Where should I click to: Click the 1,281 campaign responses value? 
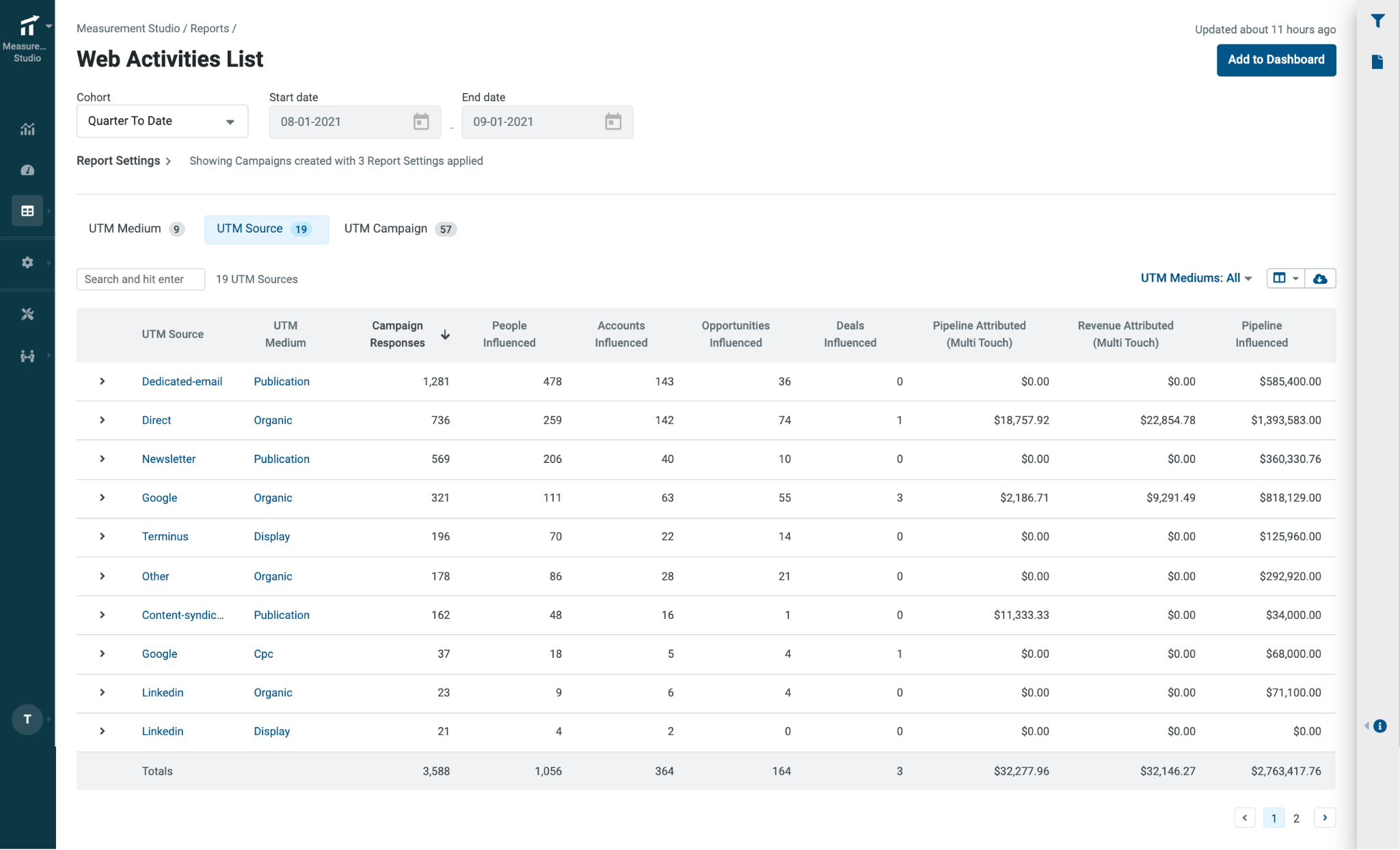point(436,382)
